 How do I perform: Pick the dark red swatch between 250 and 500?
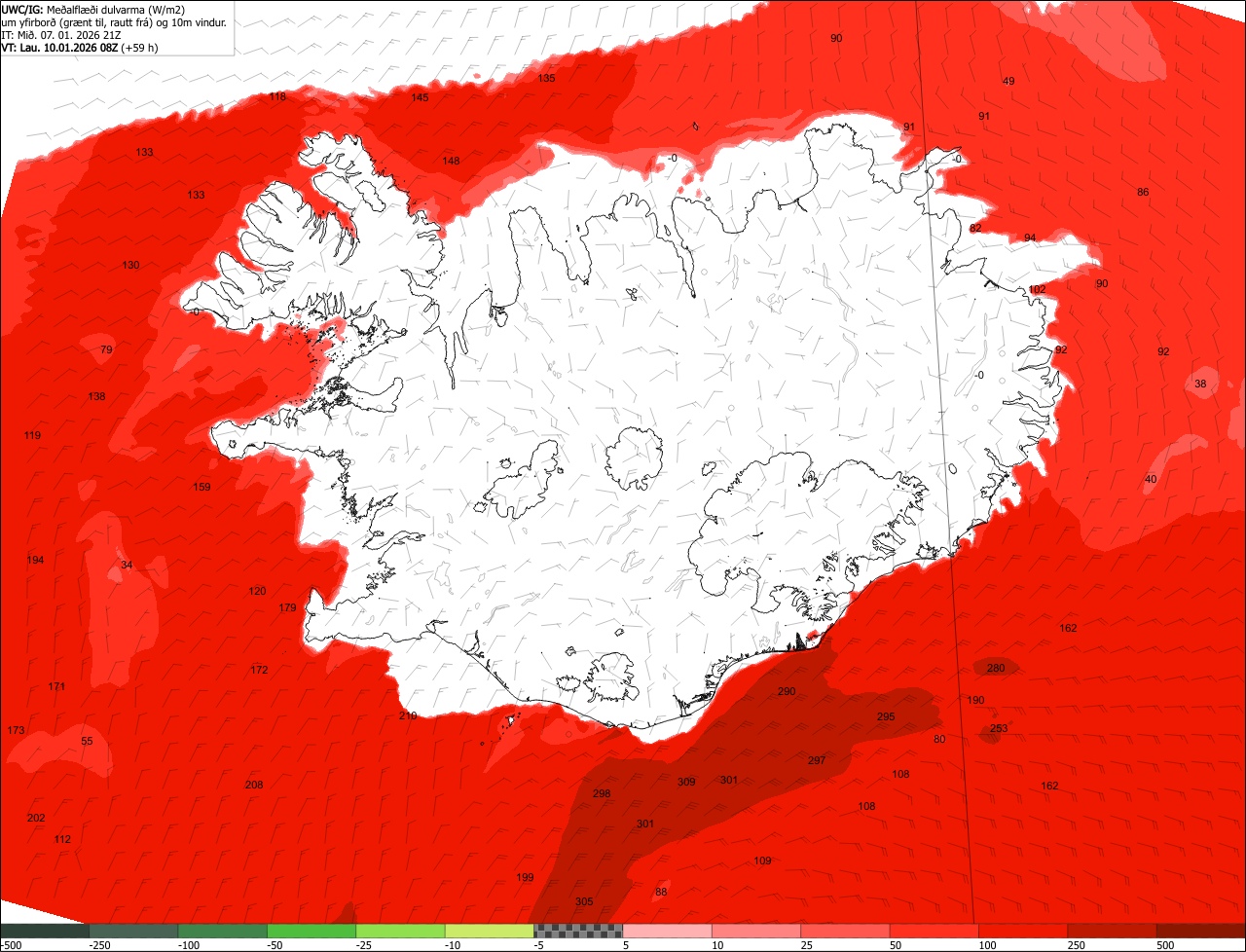tap(1112, 931)
